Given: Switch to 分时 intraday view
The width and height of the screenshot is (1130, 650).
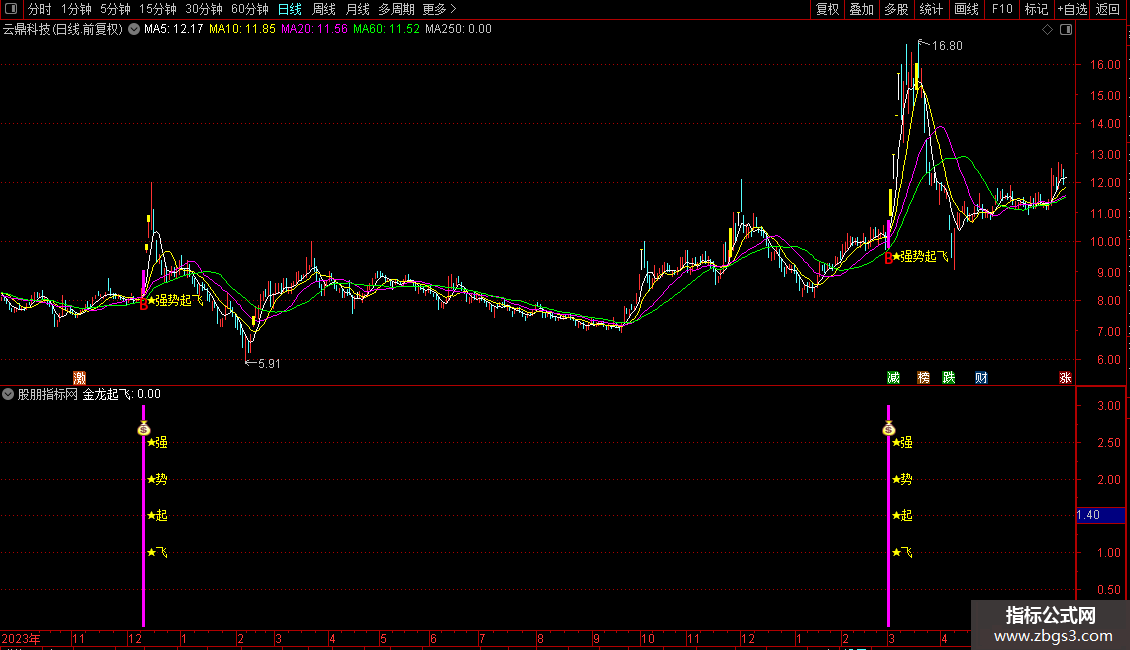Looking at the screenshot, I should click(x=40, y=9).
